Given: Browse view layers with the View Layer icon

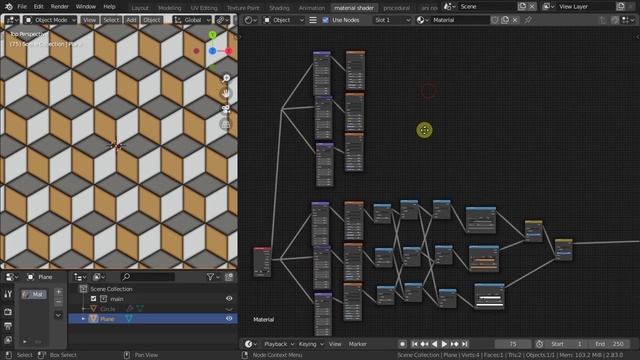Looking at the screenshot, I should tap(548, 7).
